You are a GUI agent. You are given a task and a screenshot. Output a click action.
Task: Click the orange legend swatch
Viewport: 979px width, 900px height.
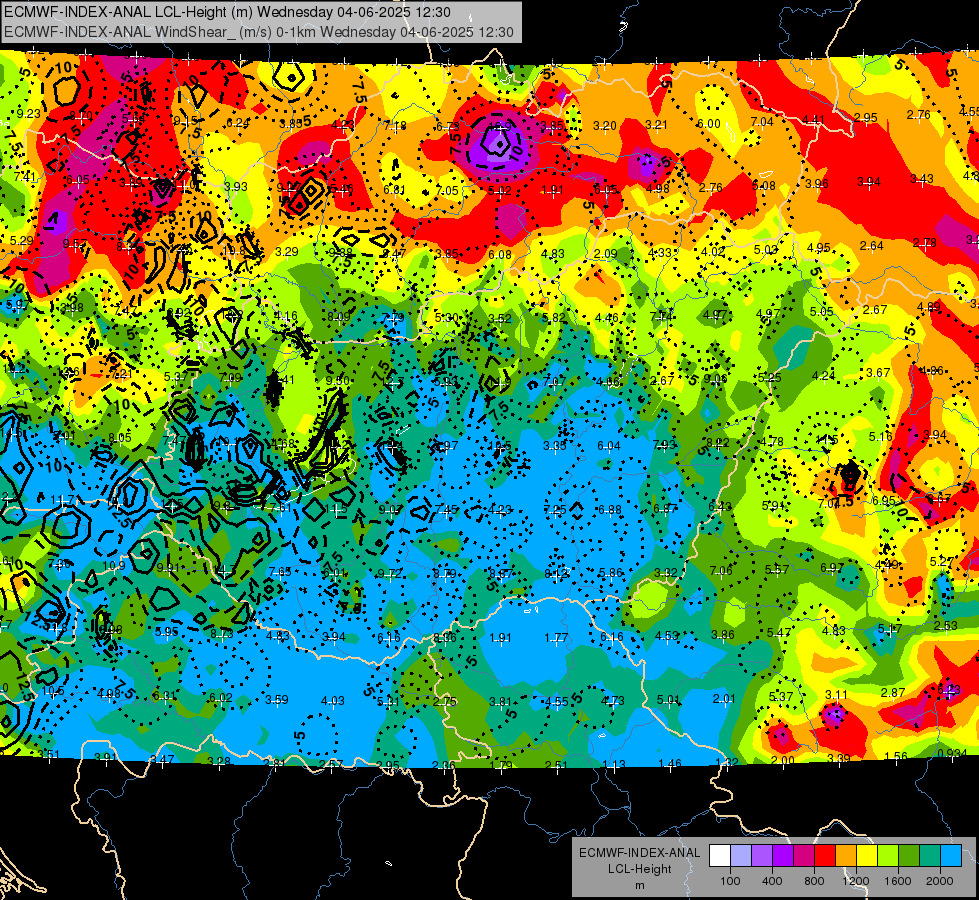pyautogui.click(x=846, y=856)
